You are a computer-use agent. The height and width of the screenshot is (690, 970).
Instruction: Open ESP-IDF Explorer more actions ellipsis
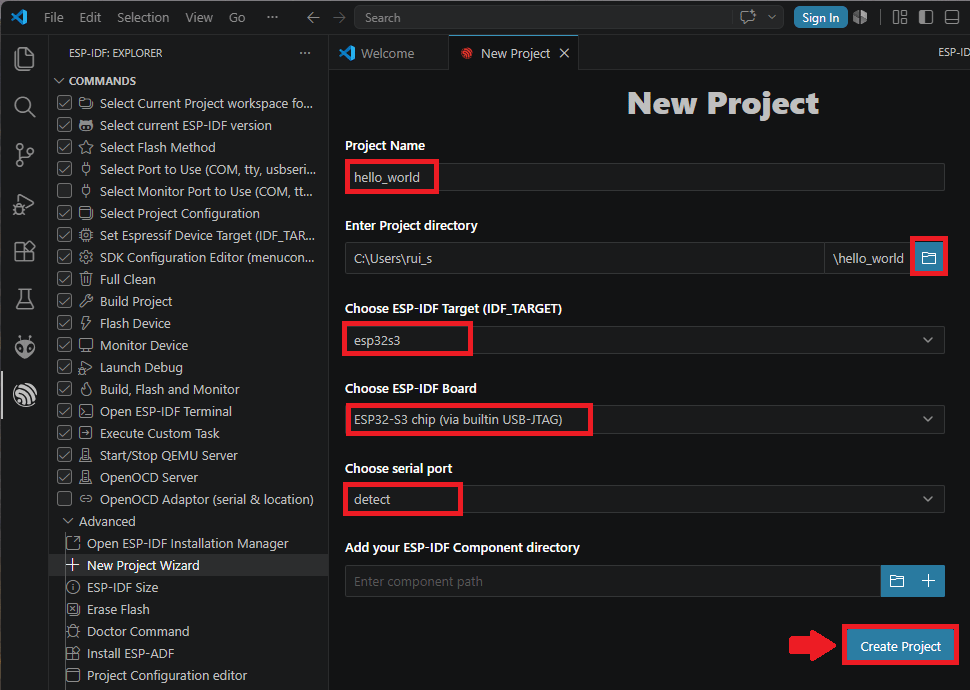click(x=305, y=53)
